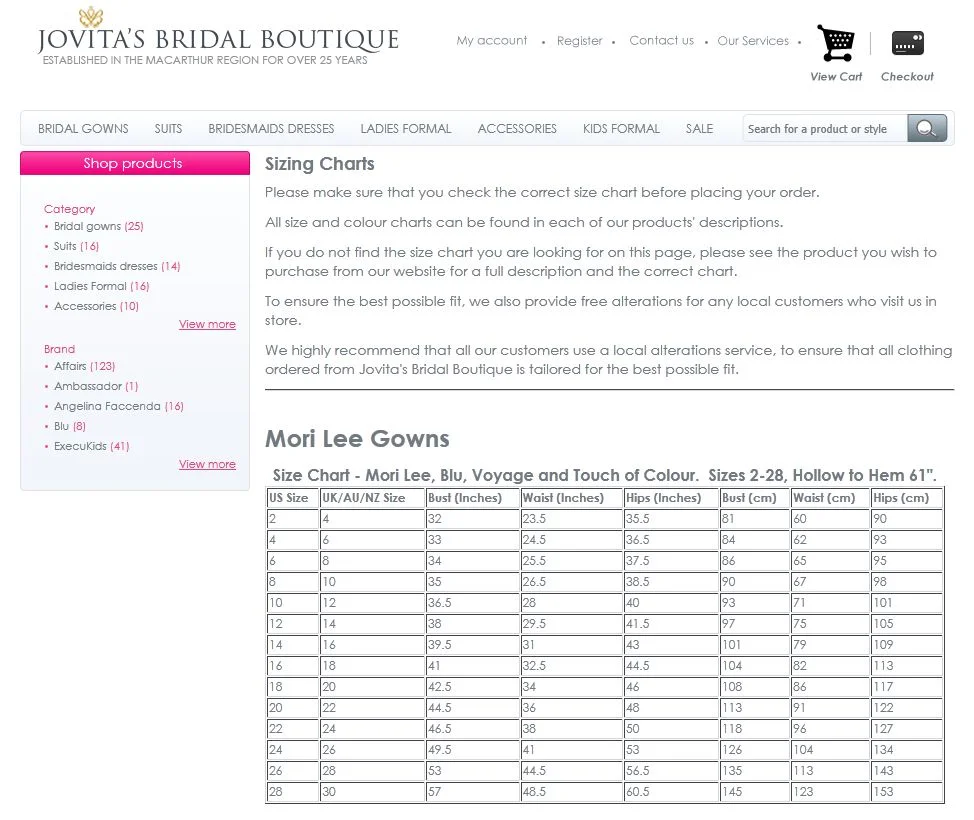This screenshot has width=974, height=820.
Task: Focus the product search field
Action: 825,129
